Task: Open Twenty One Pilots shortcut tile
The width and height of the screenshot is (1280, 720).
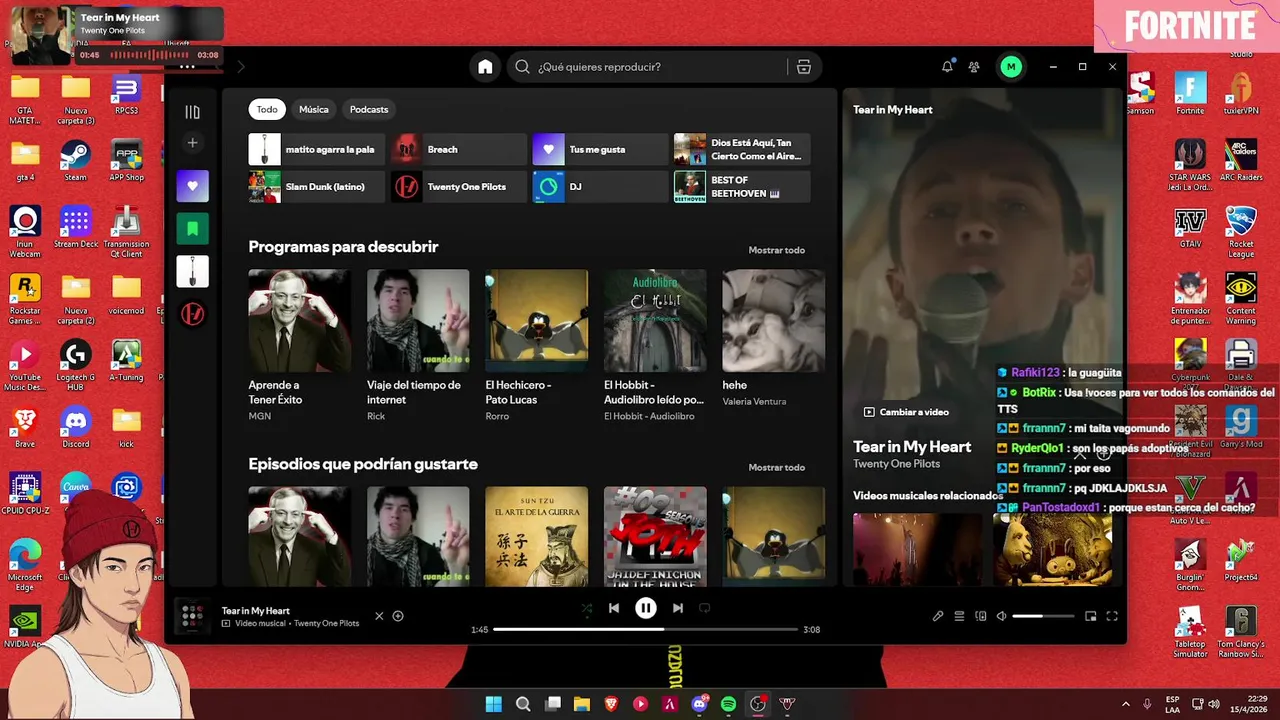Action: click(458, 187)
